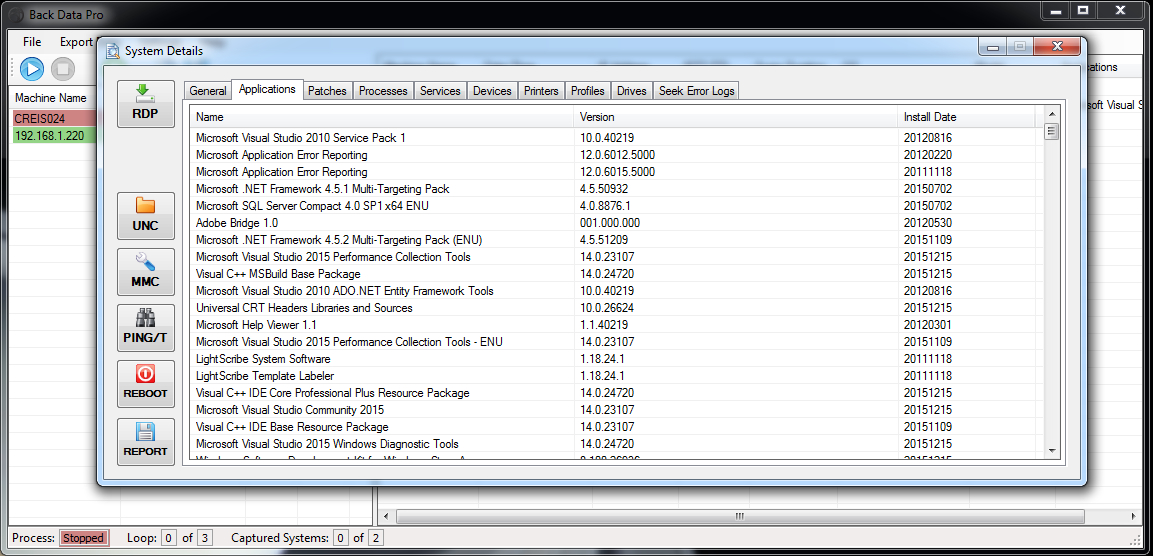Click the System Details window title icon
Image resolution: width=1153 pixels, height=556 pixels.
click(113, 51)
